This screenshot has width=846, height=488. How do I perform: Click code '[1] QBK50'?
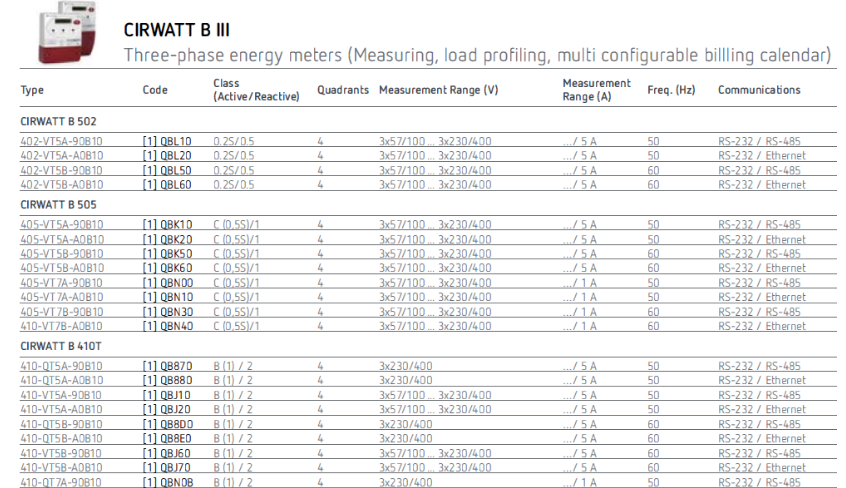tap(167, 254)
